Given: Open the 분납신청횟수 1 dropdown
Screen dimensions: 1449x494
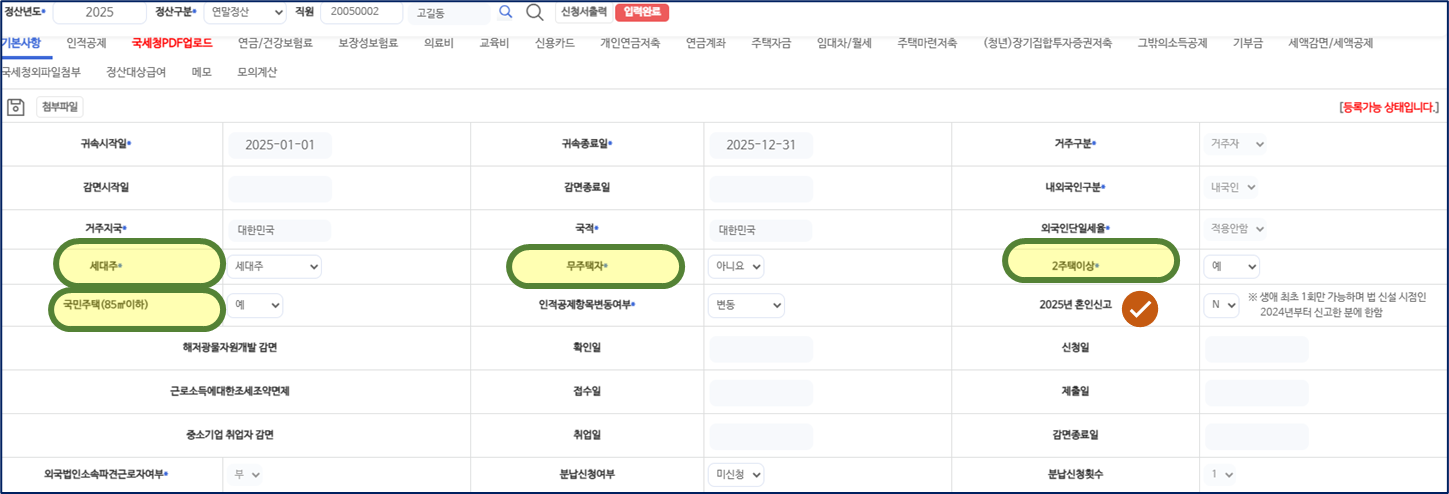Looking at the screenshot, I should pyautogui.click(x=1221, y=474).
